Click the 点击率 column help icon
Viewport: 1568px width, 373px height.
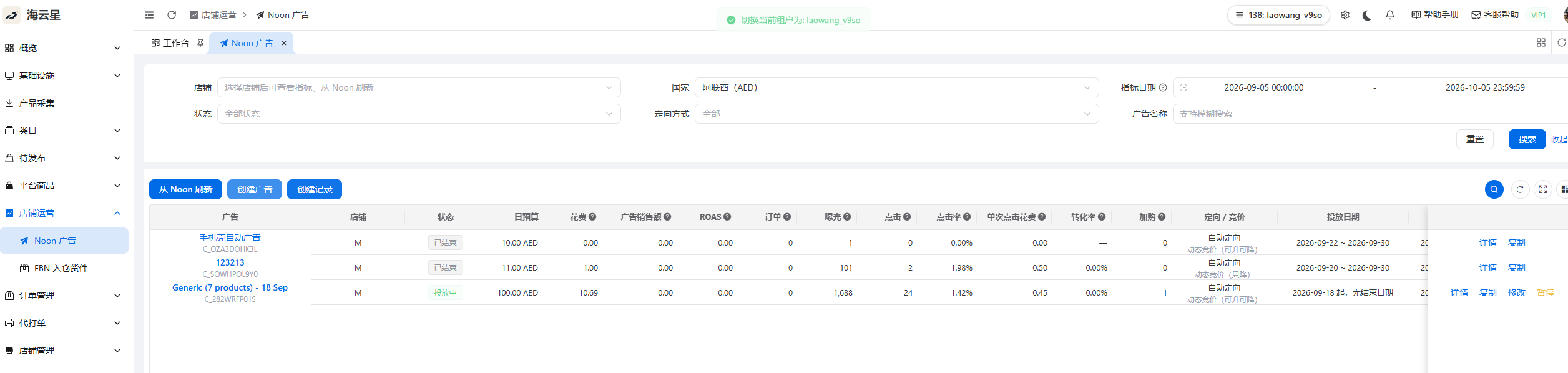tap(967, 217)
